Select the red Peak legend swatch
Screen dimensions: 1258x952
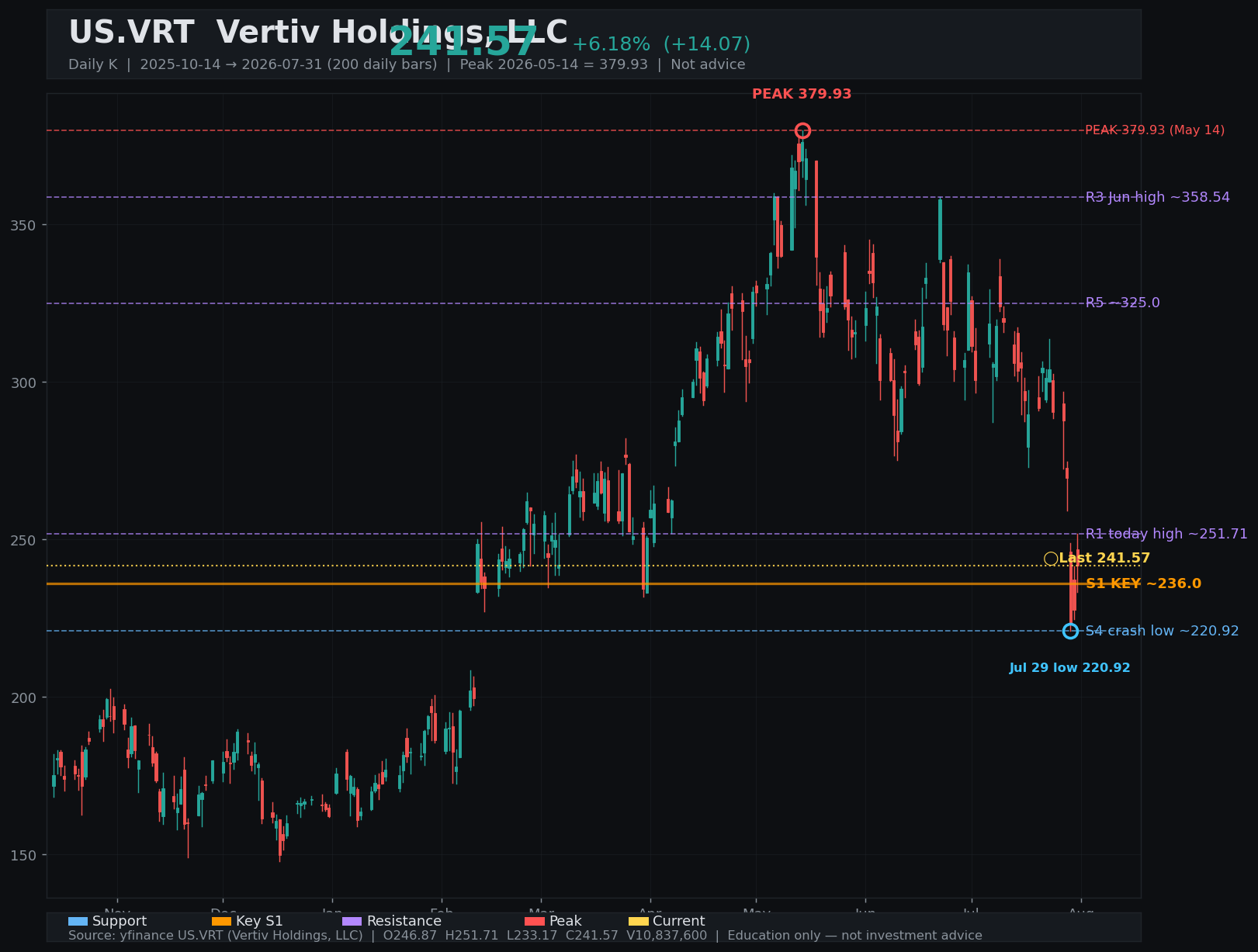535,921
